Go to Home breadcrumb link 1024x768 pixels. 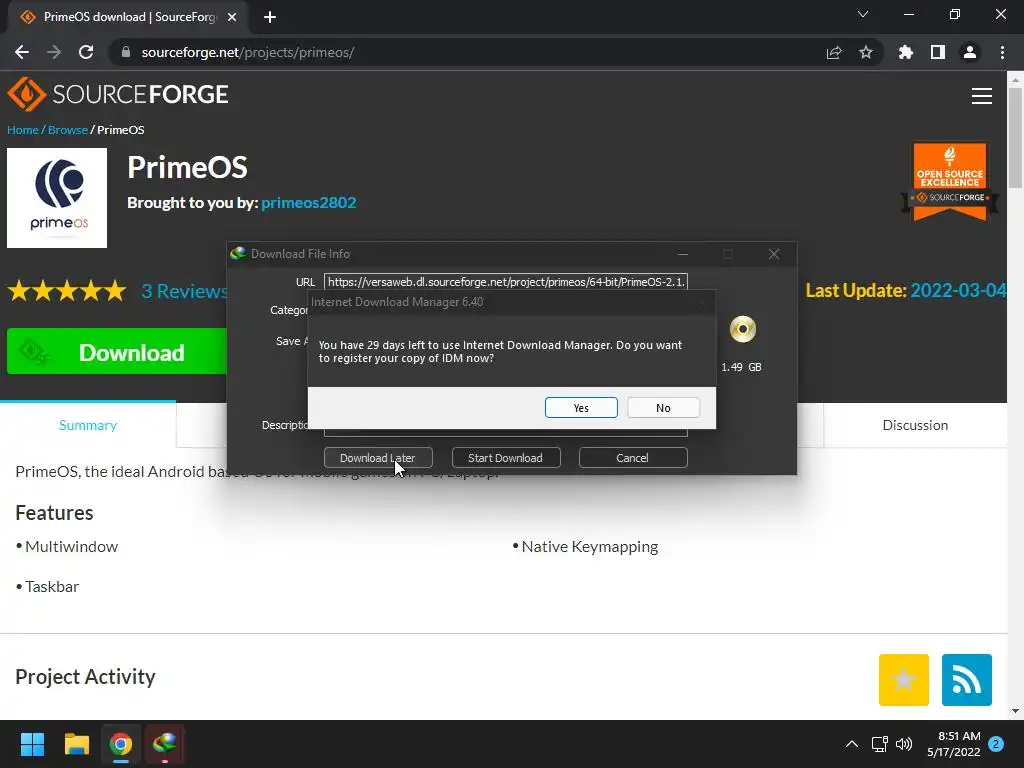23,130
